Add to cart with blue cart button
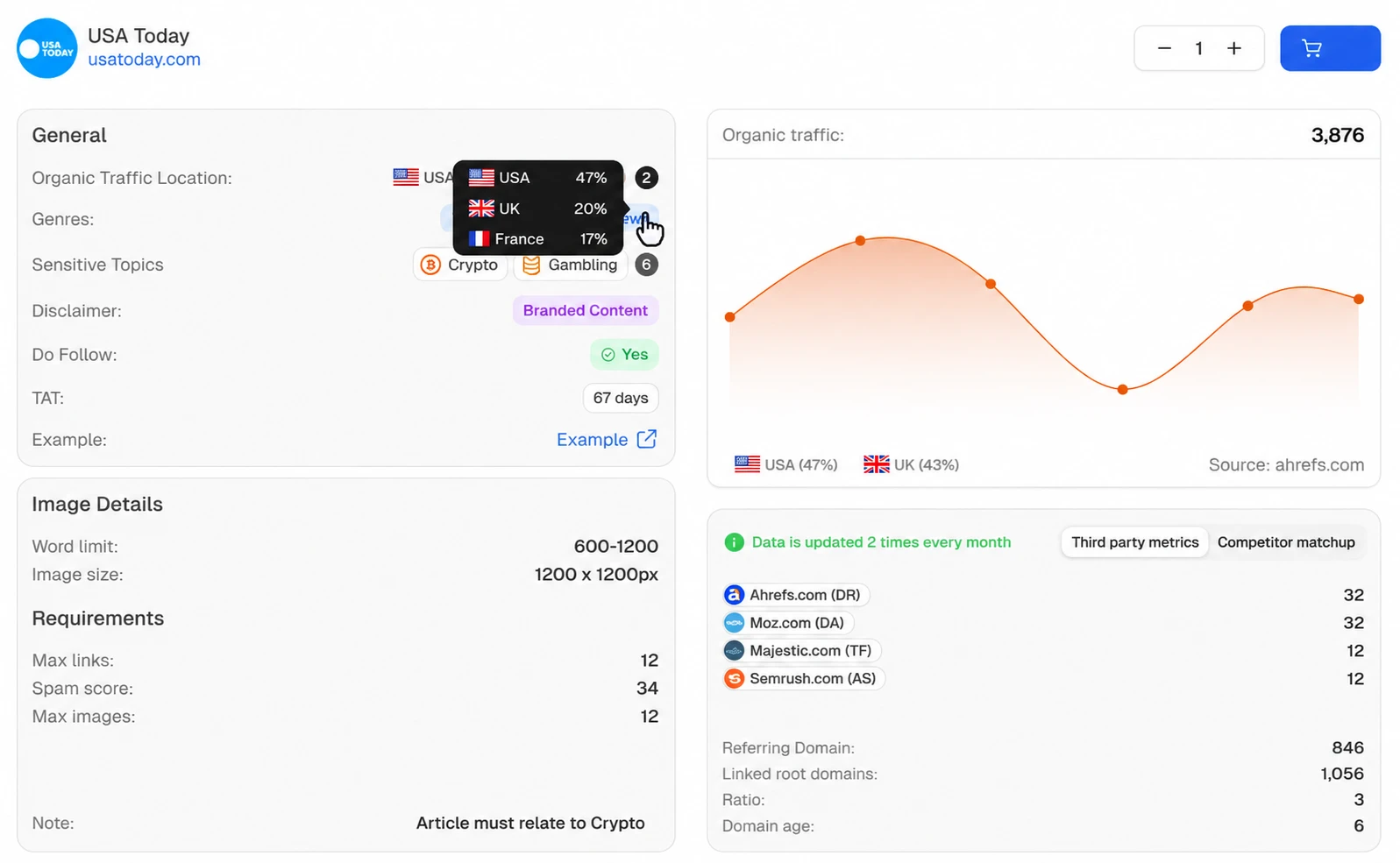 point(1330,48)
